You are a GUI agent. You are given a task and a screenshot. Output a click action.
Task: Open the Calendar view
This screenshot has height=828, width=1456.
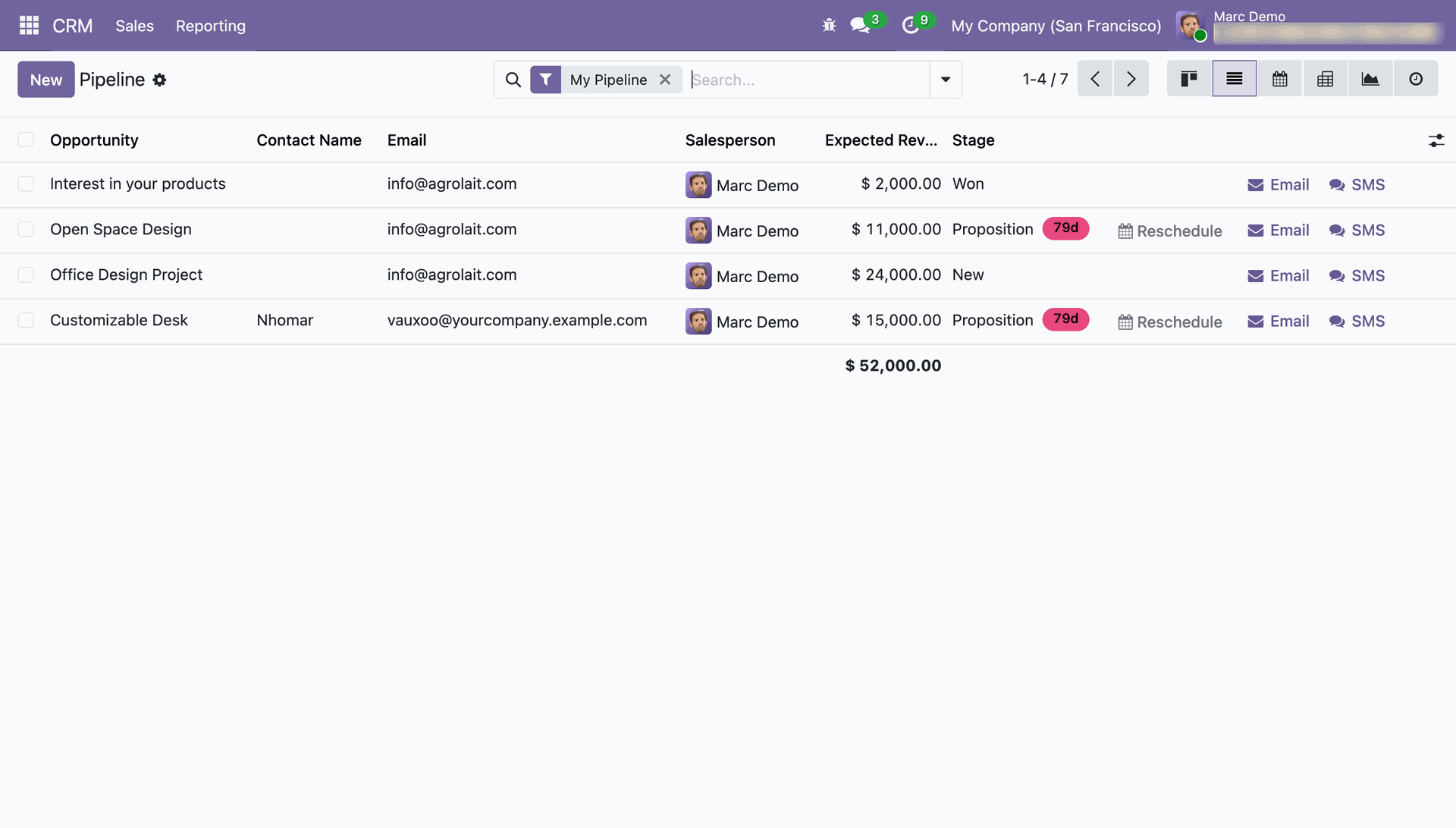click(x=1279, y=79)
